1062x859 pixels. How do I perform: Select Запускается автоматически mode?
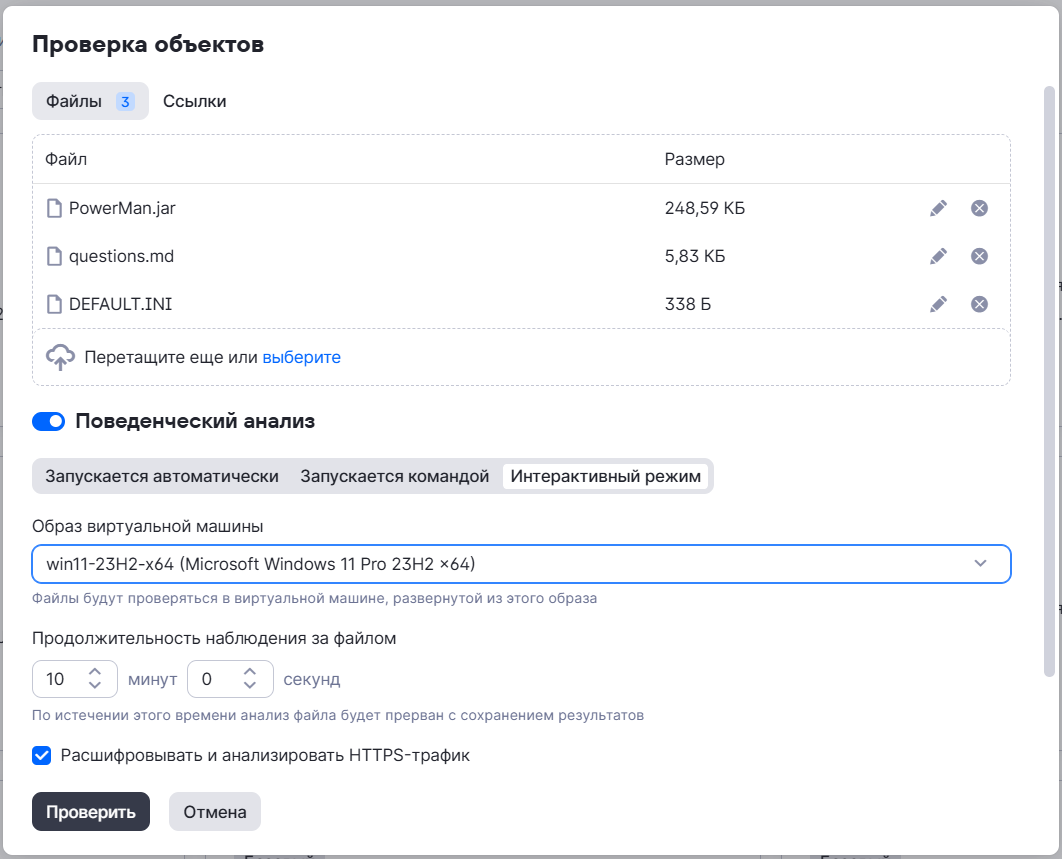click(162, 476)
